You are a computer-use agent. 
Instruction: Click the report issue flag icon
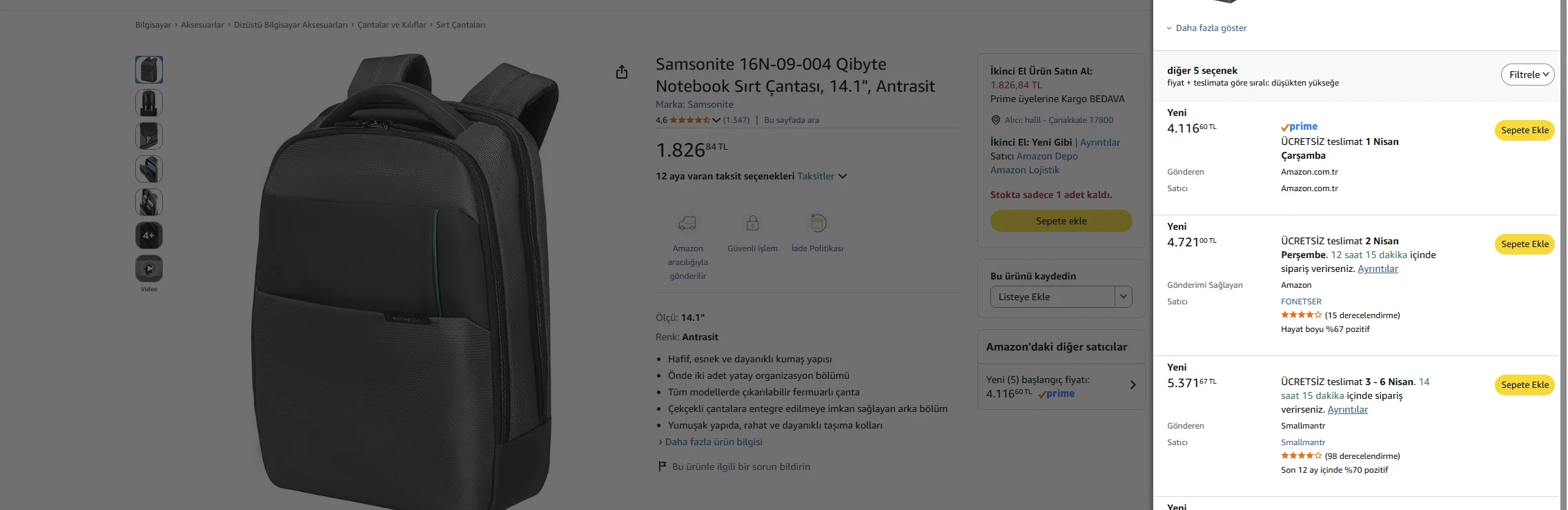(662, 467)
